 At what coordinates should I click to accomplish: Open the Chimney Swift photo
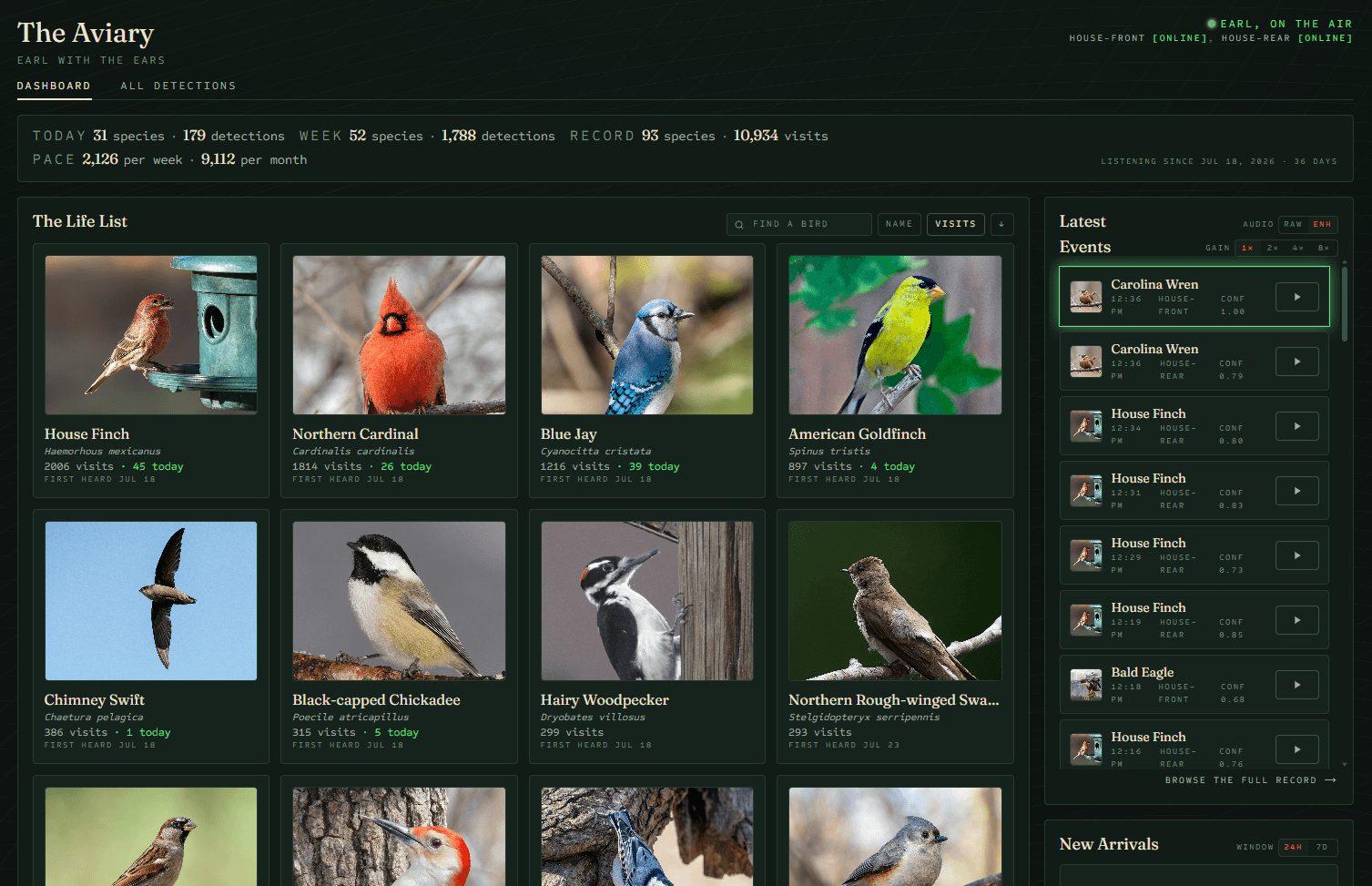pyautogui.click(x=151, y=601)
